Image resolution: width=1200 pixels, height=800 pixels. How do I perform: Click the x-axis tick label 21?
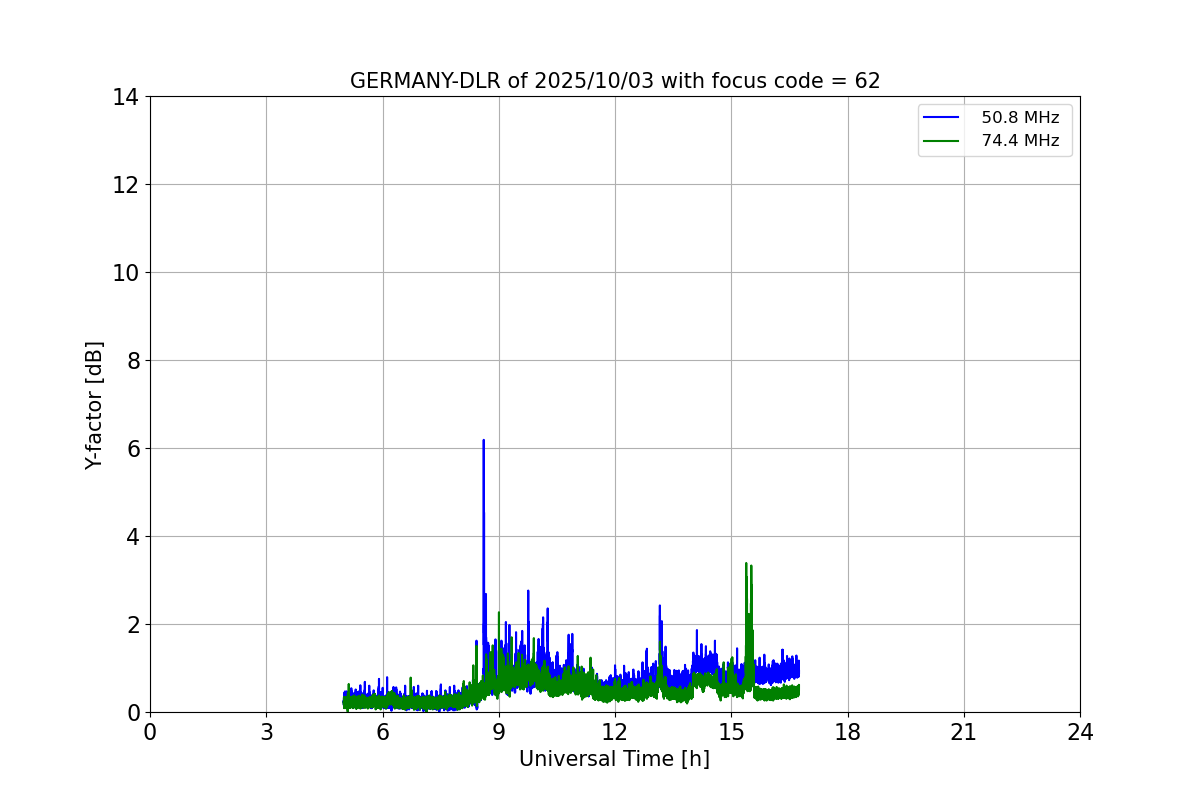click(964, 732)
